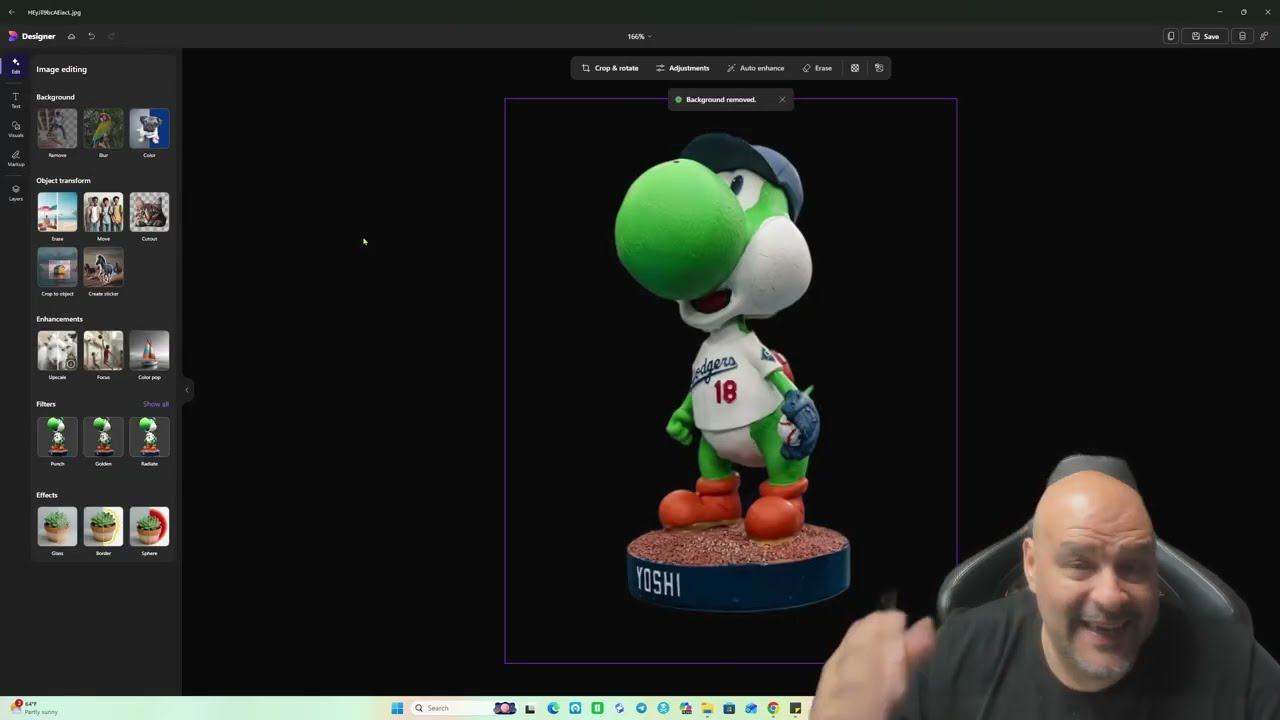Apply the Color pop enhancement
Screen dimensions: 1280x720
click(149, 350)
